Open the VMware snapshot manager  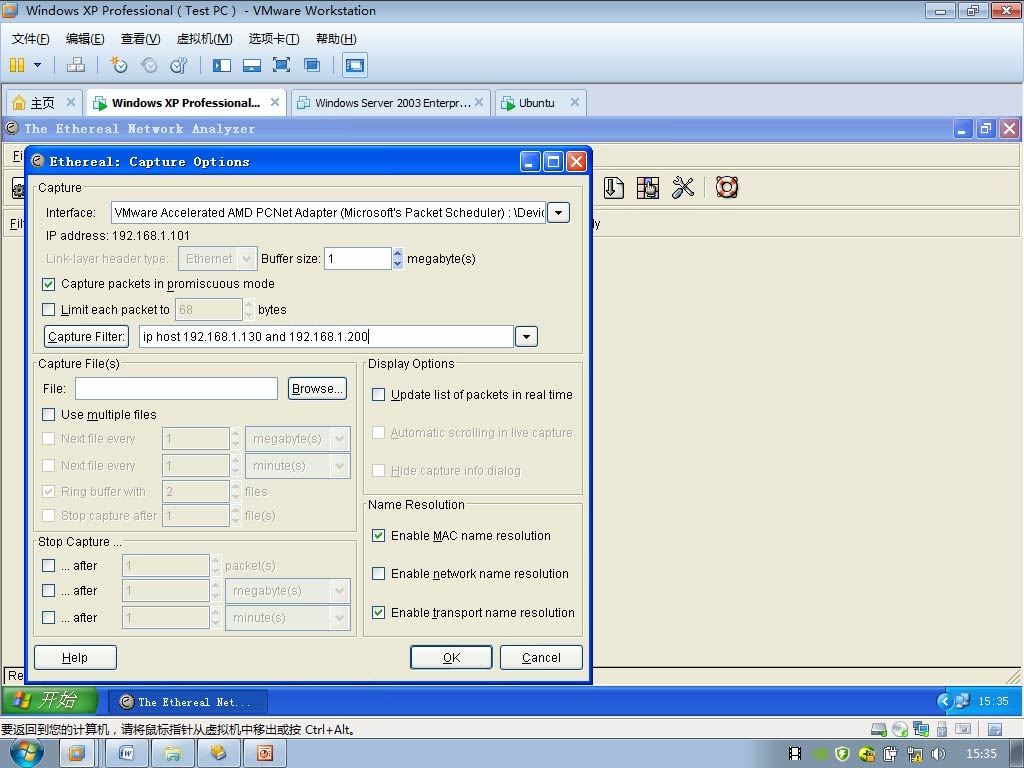click(179, 65)
